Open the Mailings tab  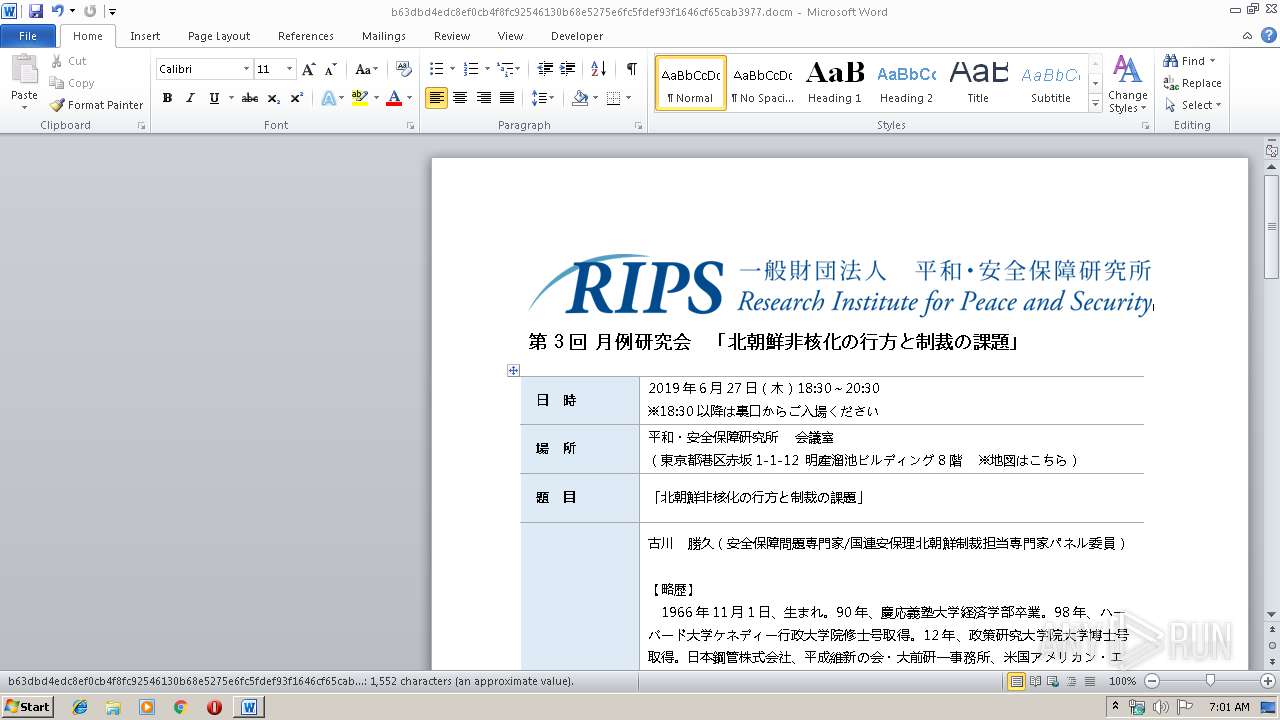pyautogui.click(x=384, y=36)
